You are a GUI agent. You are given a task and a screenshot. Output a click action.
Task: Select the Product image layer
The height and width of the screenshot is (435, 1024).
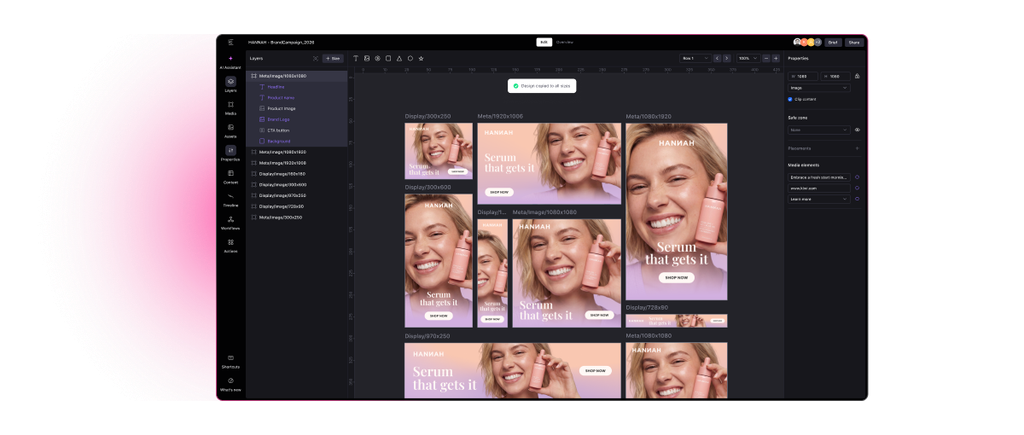pyautogui.click(x=296, y=108)
